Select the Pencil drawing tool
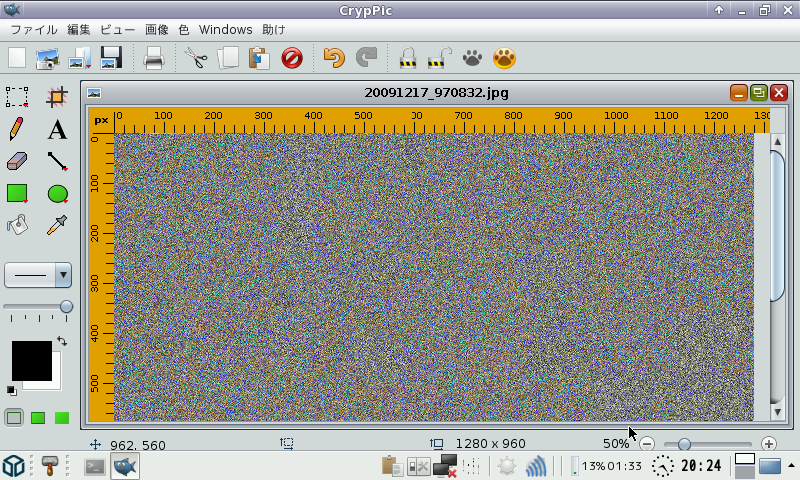Screen dimensions: 800x480 click(x=17, y=129)
